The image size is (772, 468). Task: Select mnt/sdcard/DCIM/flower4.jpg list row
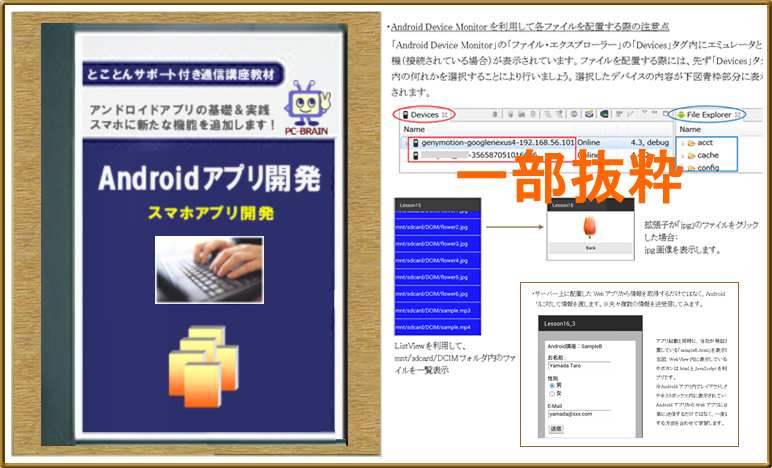pyautogui.click(x=437, y=261)
